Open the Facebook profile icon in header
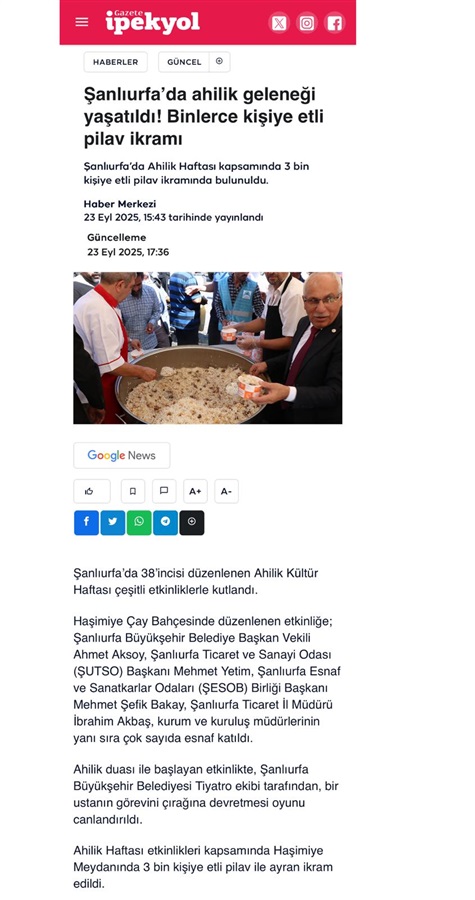 (334, 23)
